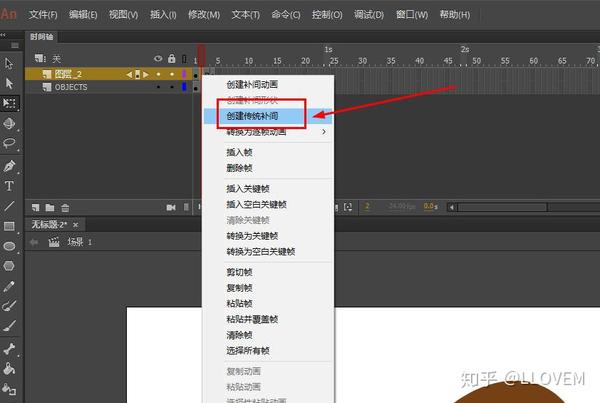
Task: Click the timeline horizontal scrollbar thumb
Action: (x=503, y=207)
